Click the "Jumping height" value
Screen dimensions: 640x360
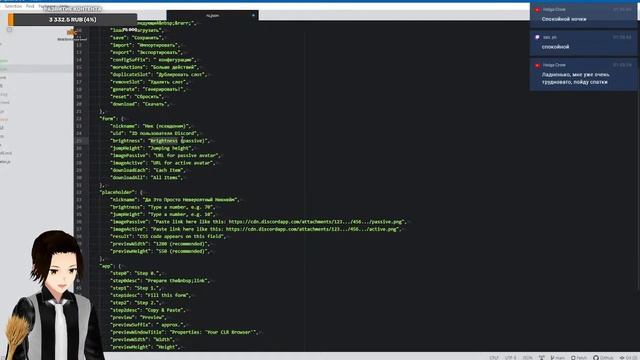[x=171, y=148]
